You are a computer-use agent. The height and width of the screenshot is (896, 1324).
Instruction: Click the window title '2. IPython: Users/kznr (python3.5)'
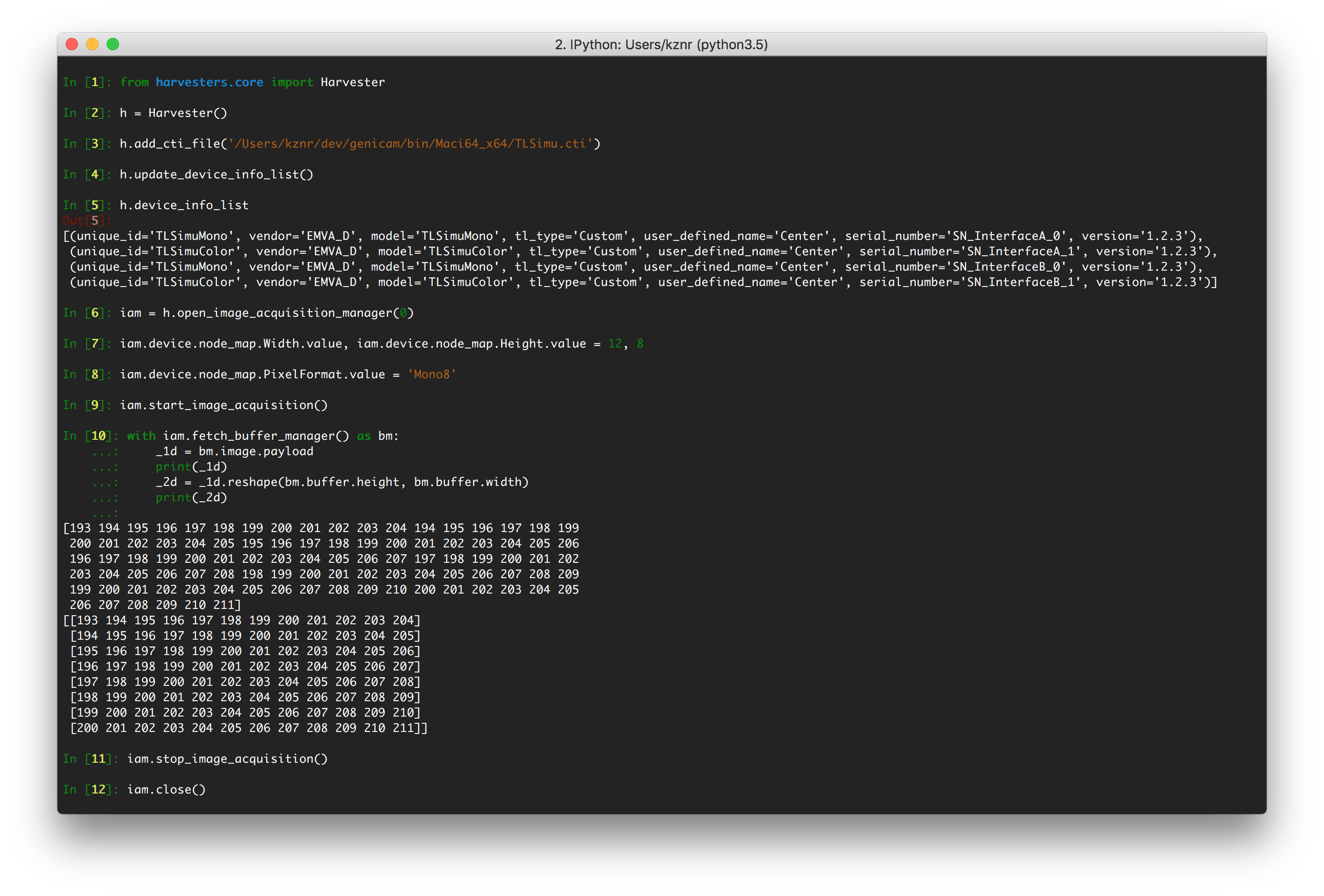661,45
